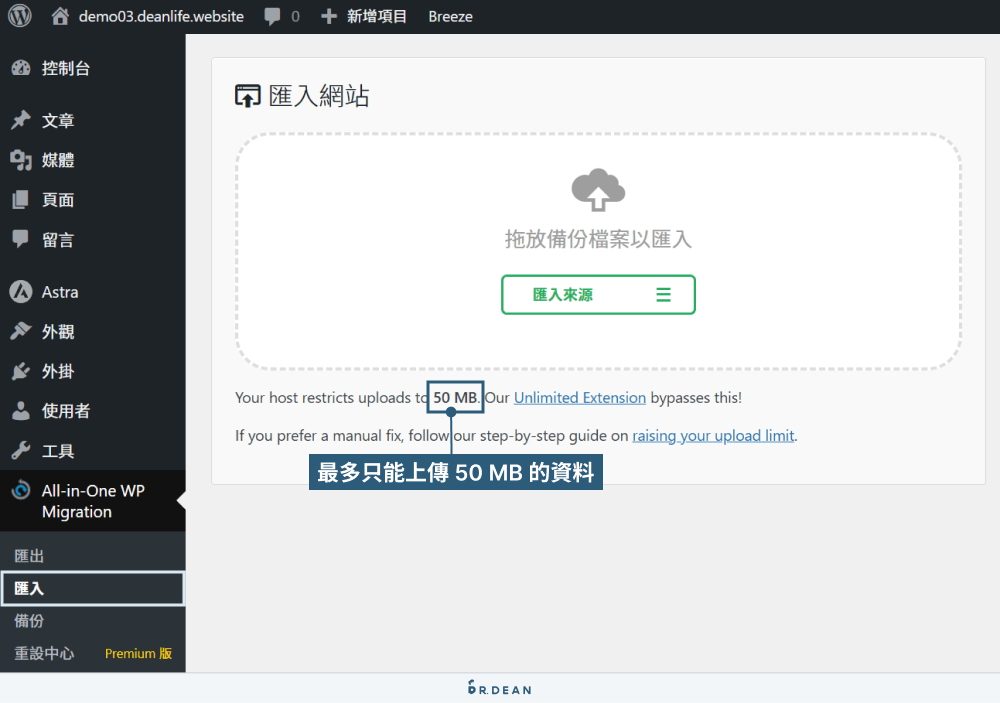Image resolution: width=1000 pixels, height=703 pixels.
Task: Select the Astra theme sidebar icon
Action: click(22, 291)
